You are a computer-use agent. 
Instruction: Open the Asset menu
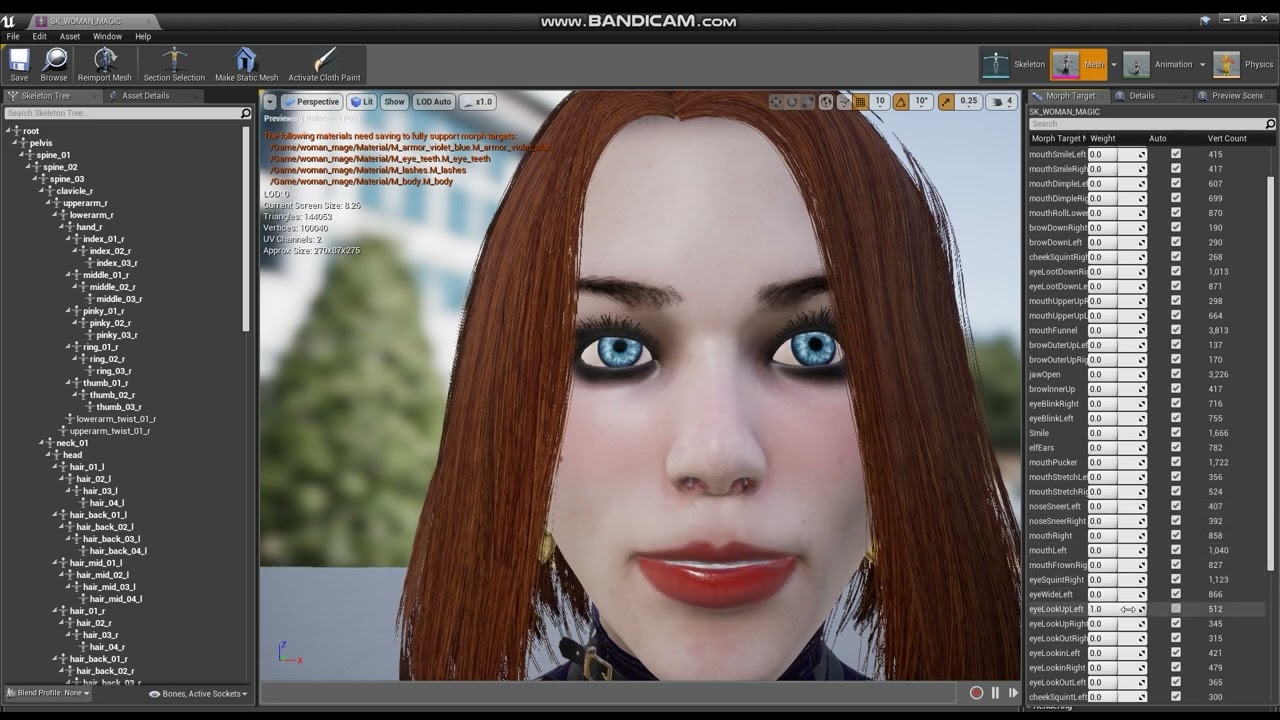pos(70,36)
